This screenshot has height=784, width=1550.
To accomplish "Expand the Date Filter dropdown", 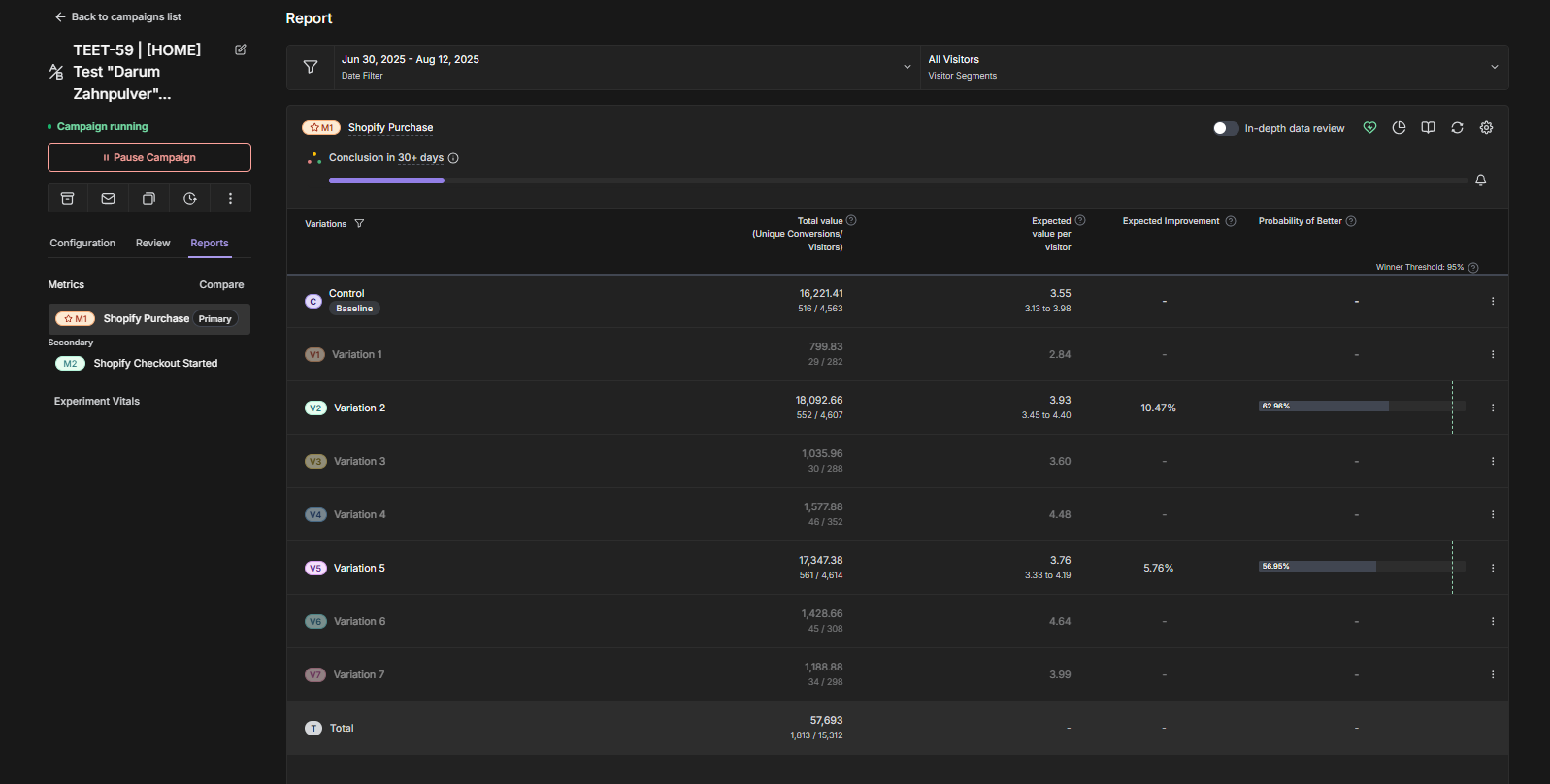I will pos(627,67).
